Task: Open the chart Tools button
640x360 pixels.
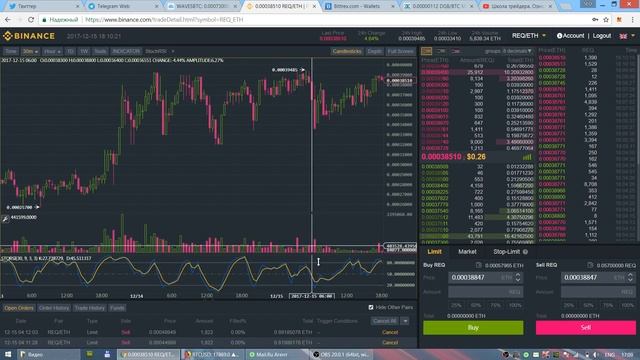Action: pyautogui.click(x=100, y=51)
